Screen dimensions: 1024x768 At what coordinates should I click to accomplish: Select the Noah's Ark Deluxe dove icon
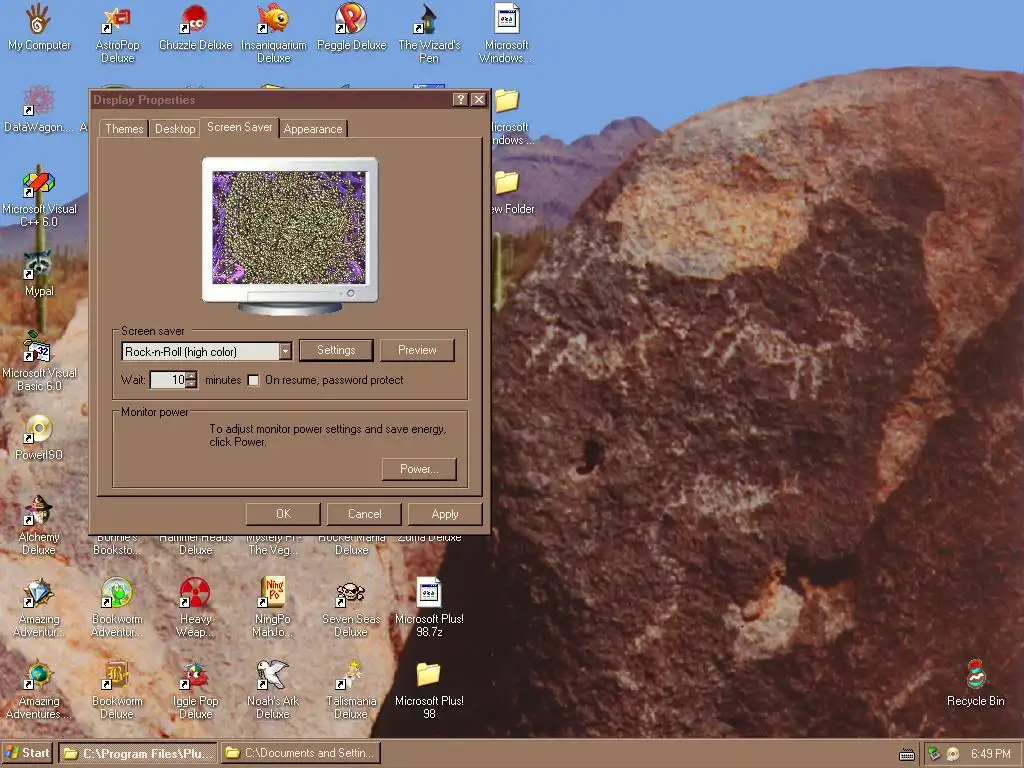click(273, 675)
